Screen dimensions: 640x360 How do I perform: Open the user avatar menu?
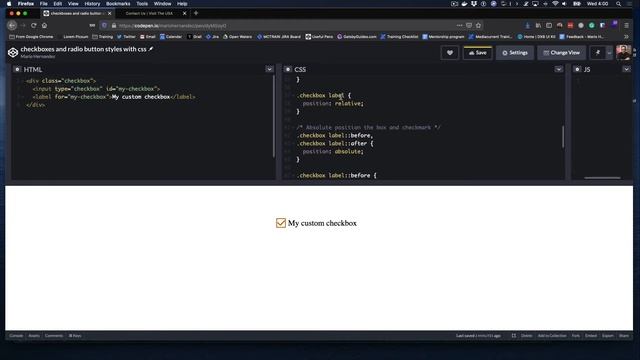623,53
